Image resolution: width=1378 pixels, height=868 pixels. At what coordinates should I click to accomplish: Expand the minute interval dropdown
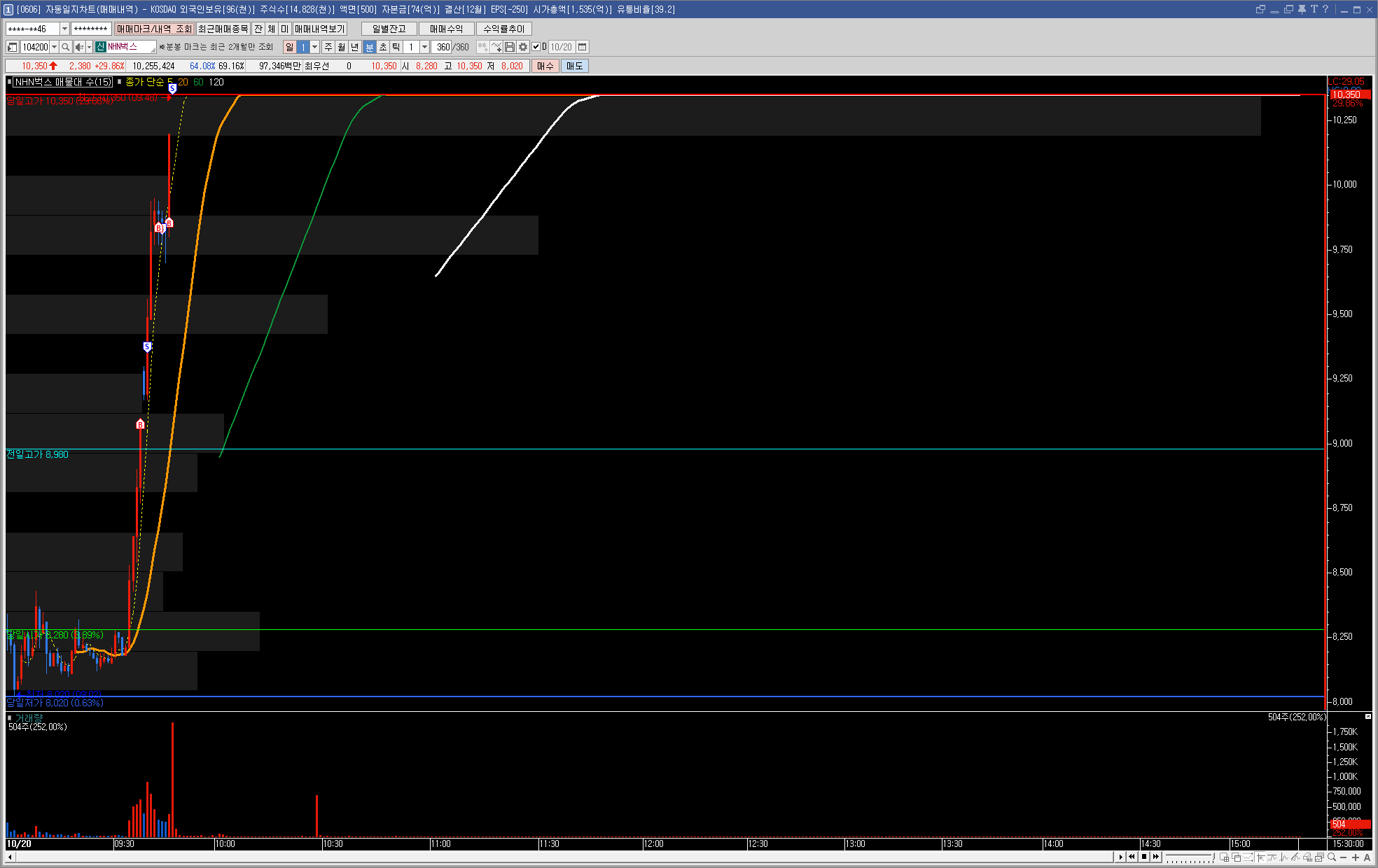pos(424,47)
